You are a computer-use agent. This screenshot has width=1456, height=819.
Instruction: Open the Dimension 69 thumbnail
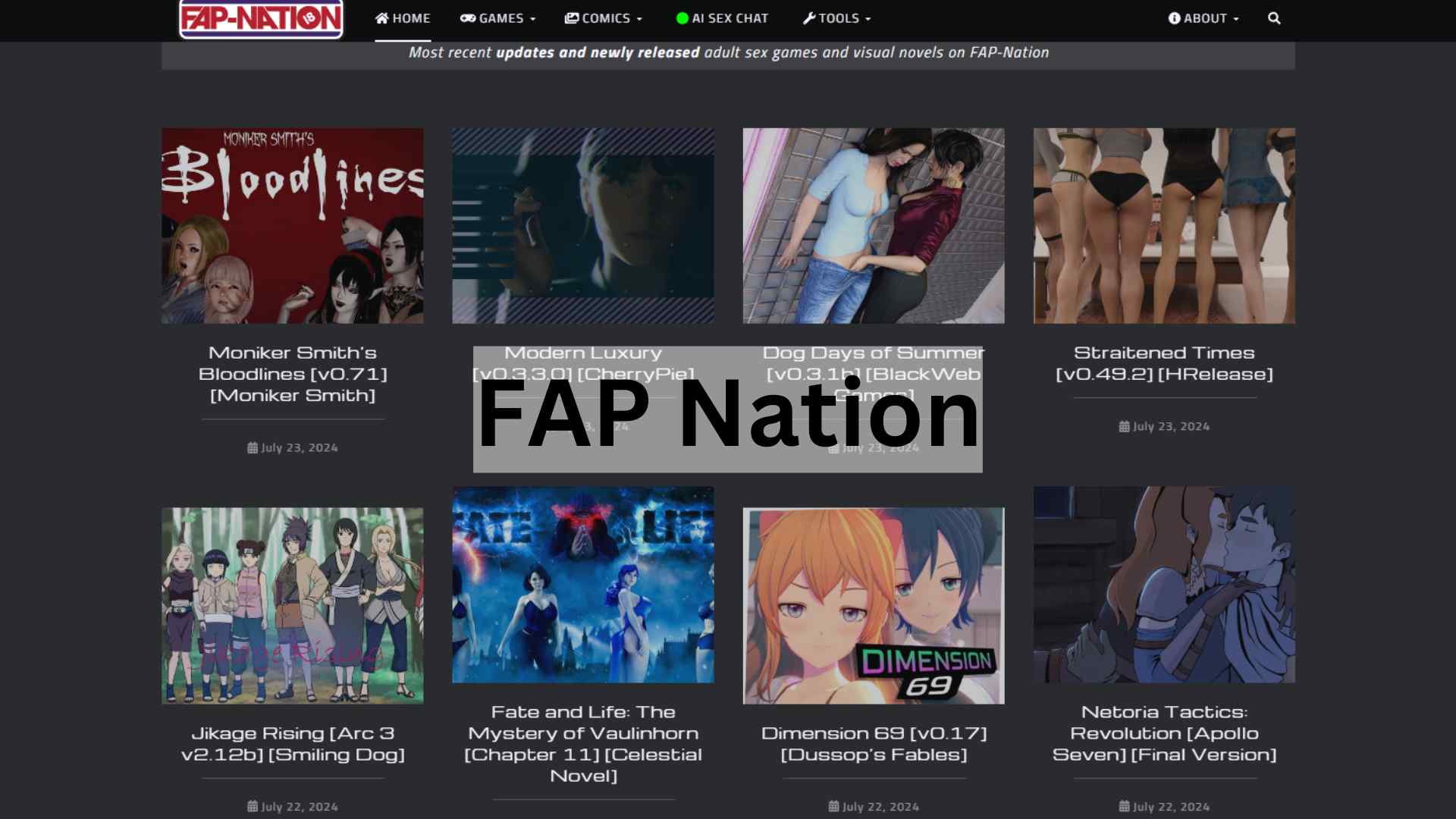[x=874, y=606]
